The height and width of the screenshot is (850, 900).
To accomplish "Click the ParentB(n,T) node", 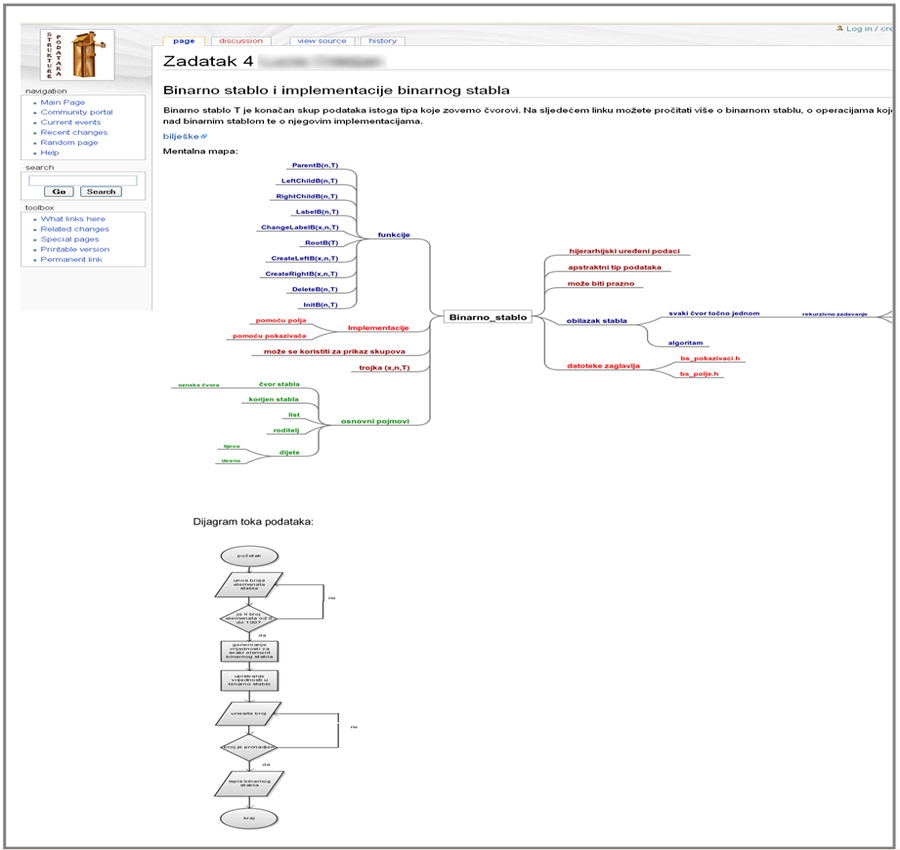I will coord(315,165).
